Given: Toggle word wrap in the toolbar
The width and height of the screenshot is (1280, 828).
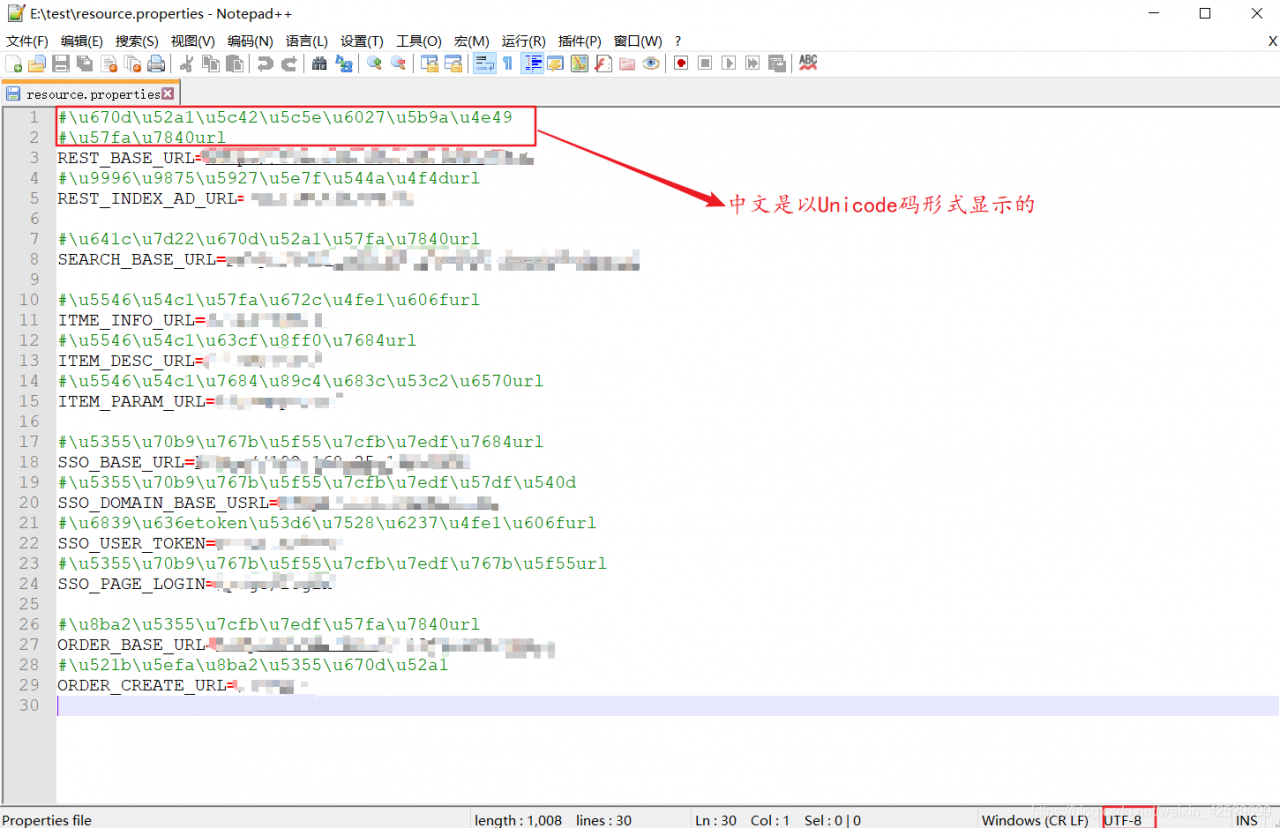Looking at the screenshot, I should [x=484, y=64].
